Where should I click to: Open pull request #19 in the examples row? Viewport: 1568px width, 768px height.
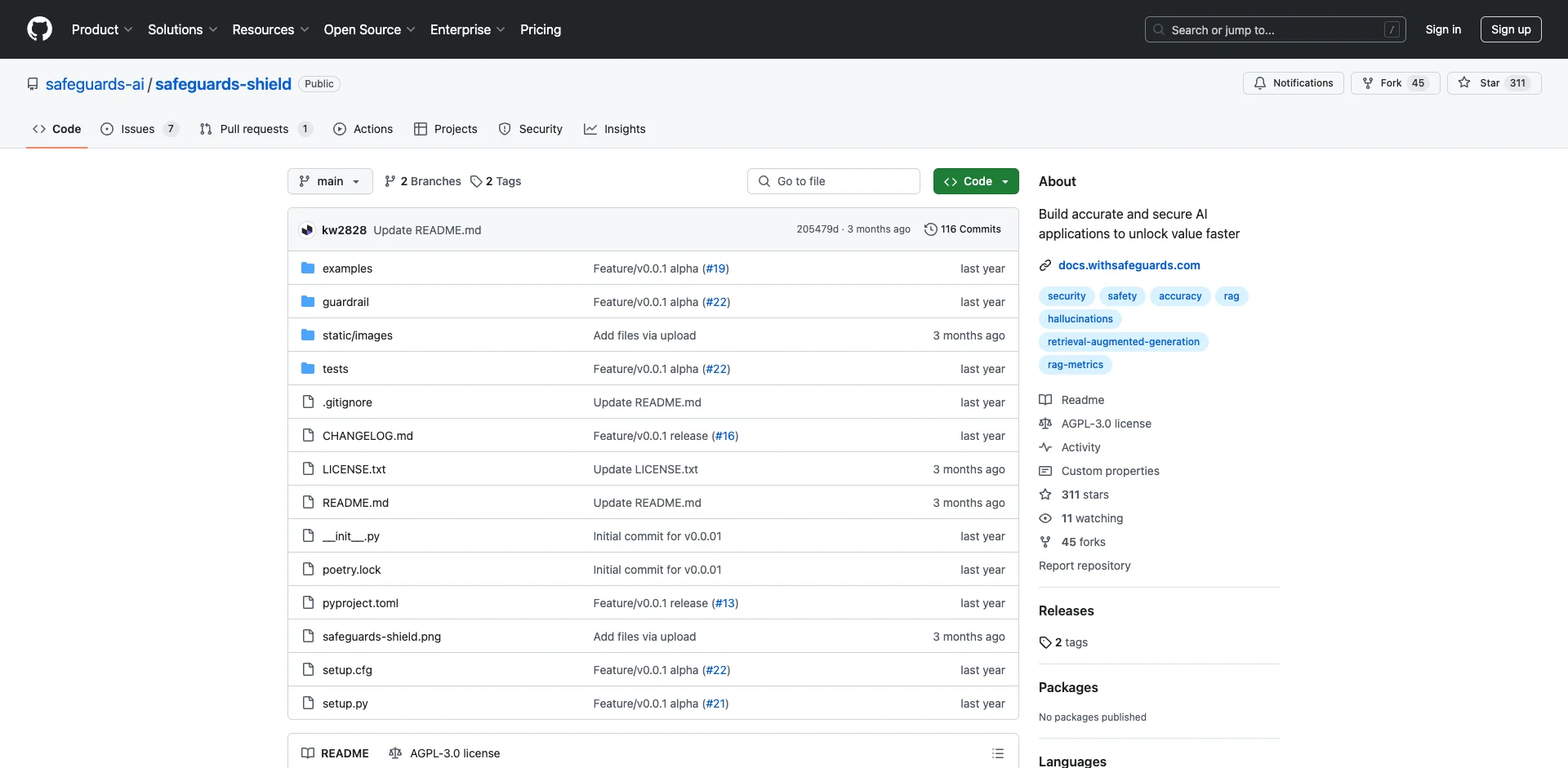(x=715, y=269)
